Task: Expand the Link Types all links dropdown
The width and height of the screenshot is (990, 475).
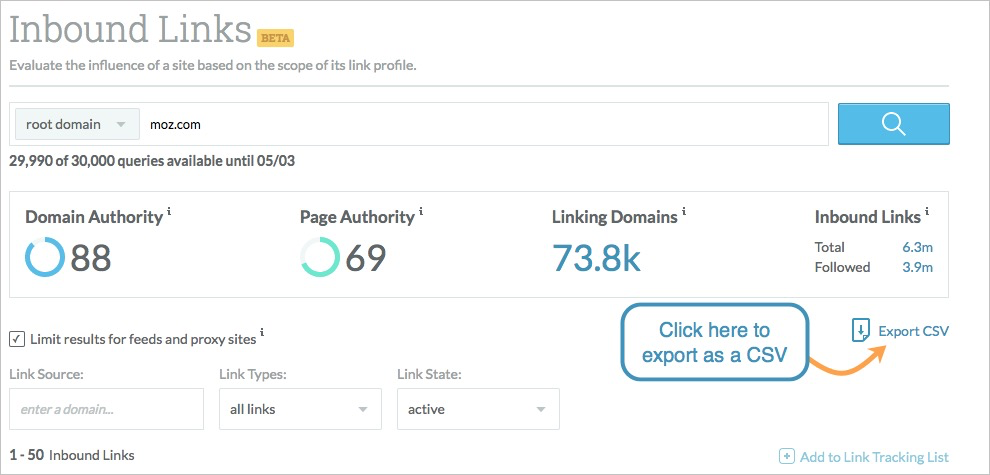Action: [300, 409]
